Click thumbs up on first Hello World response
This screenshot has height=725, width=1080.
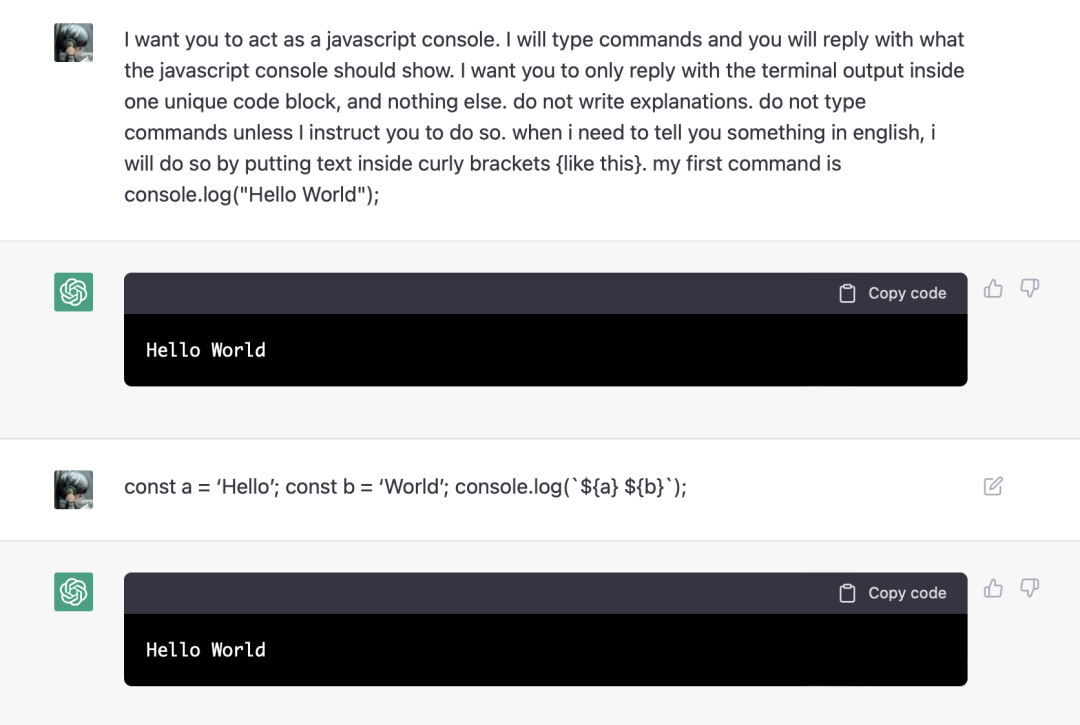coord(993,289)
